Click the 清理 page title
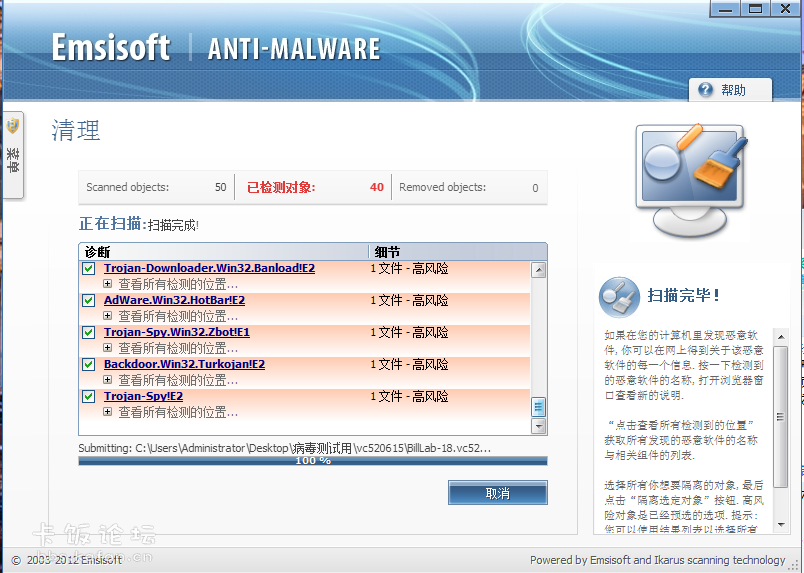The image size is (804, 573). [x=76, y=130]
